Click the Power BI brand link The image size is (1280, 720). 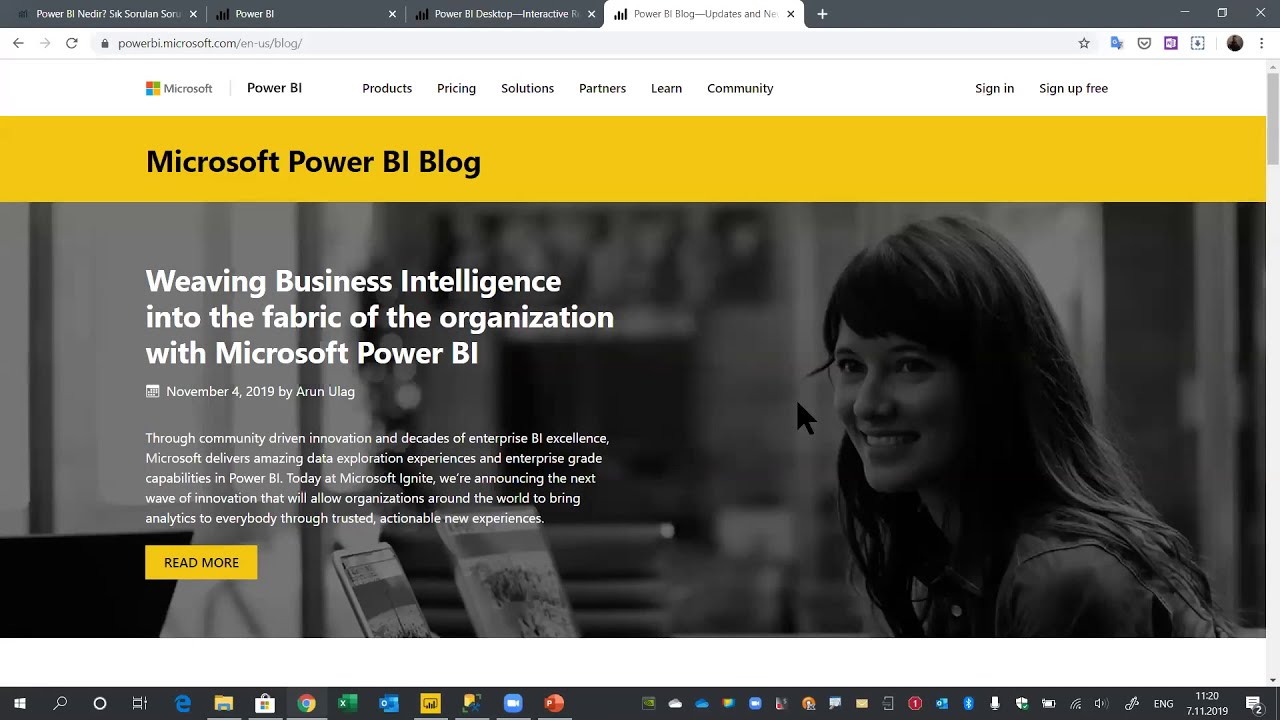(274, 88)
